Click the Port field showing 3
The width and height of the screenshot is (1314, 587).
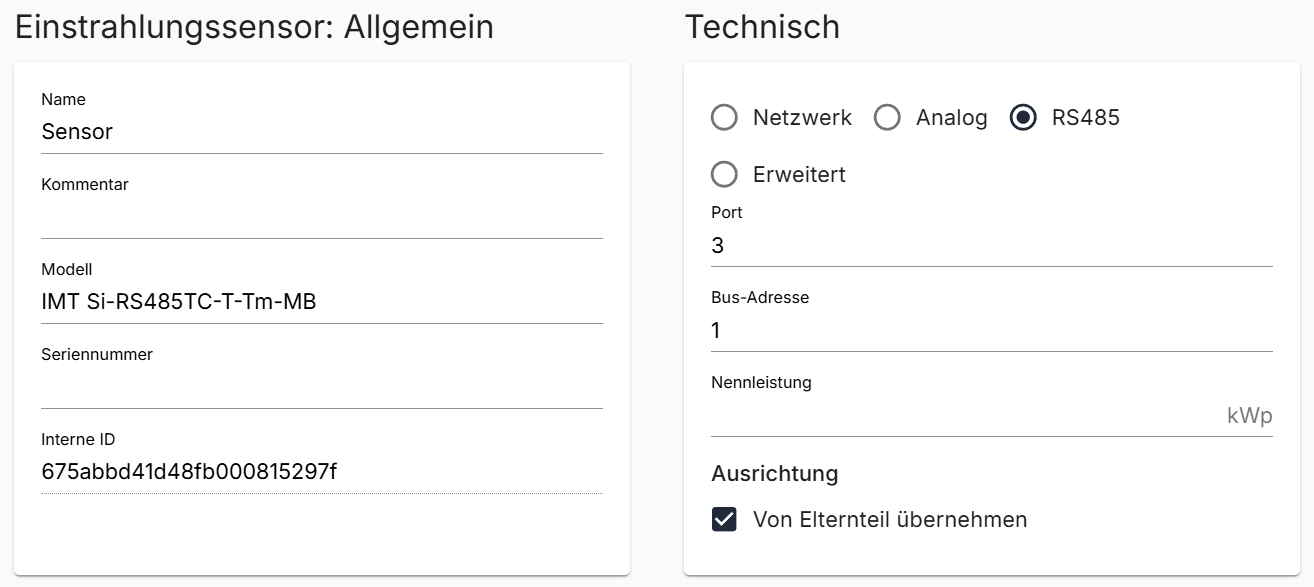point(990,246)
